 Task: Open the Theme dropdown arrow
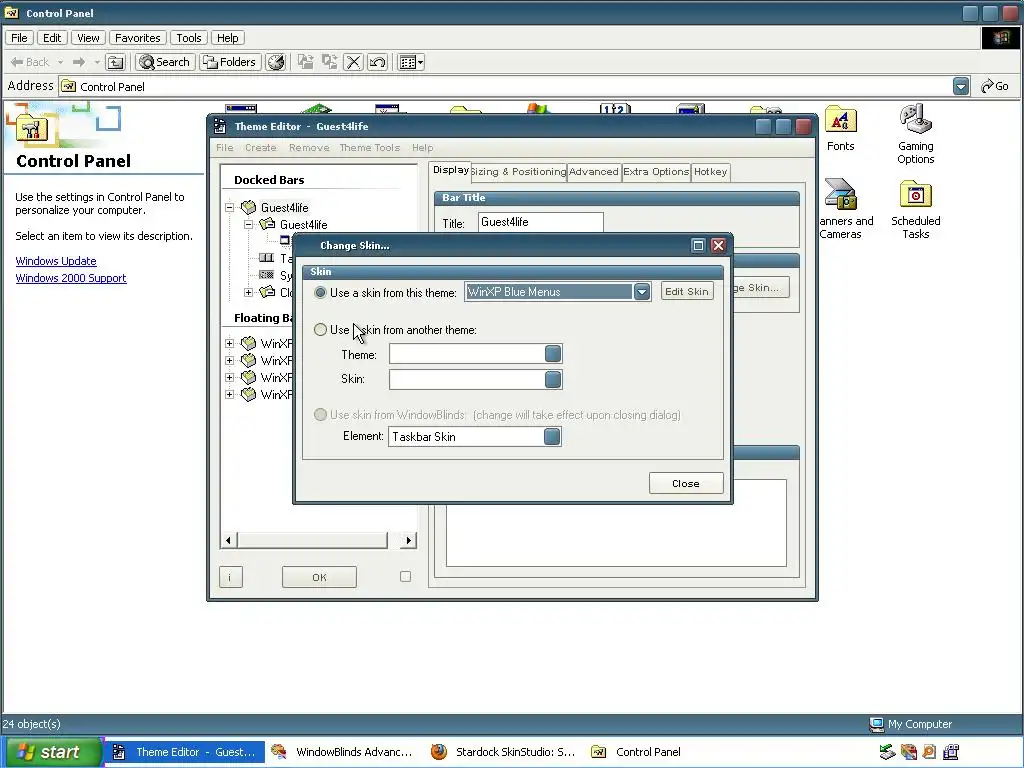coord(552,354)
